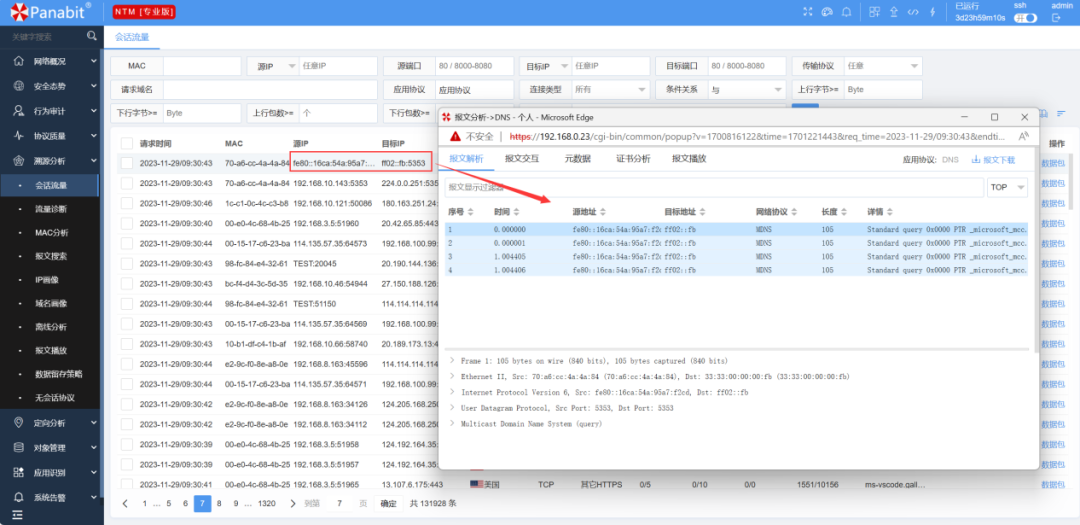
Task: Switch to the 报文播放 tab in popup
Action: pos(689,158)
